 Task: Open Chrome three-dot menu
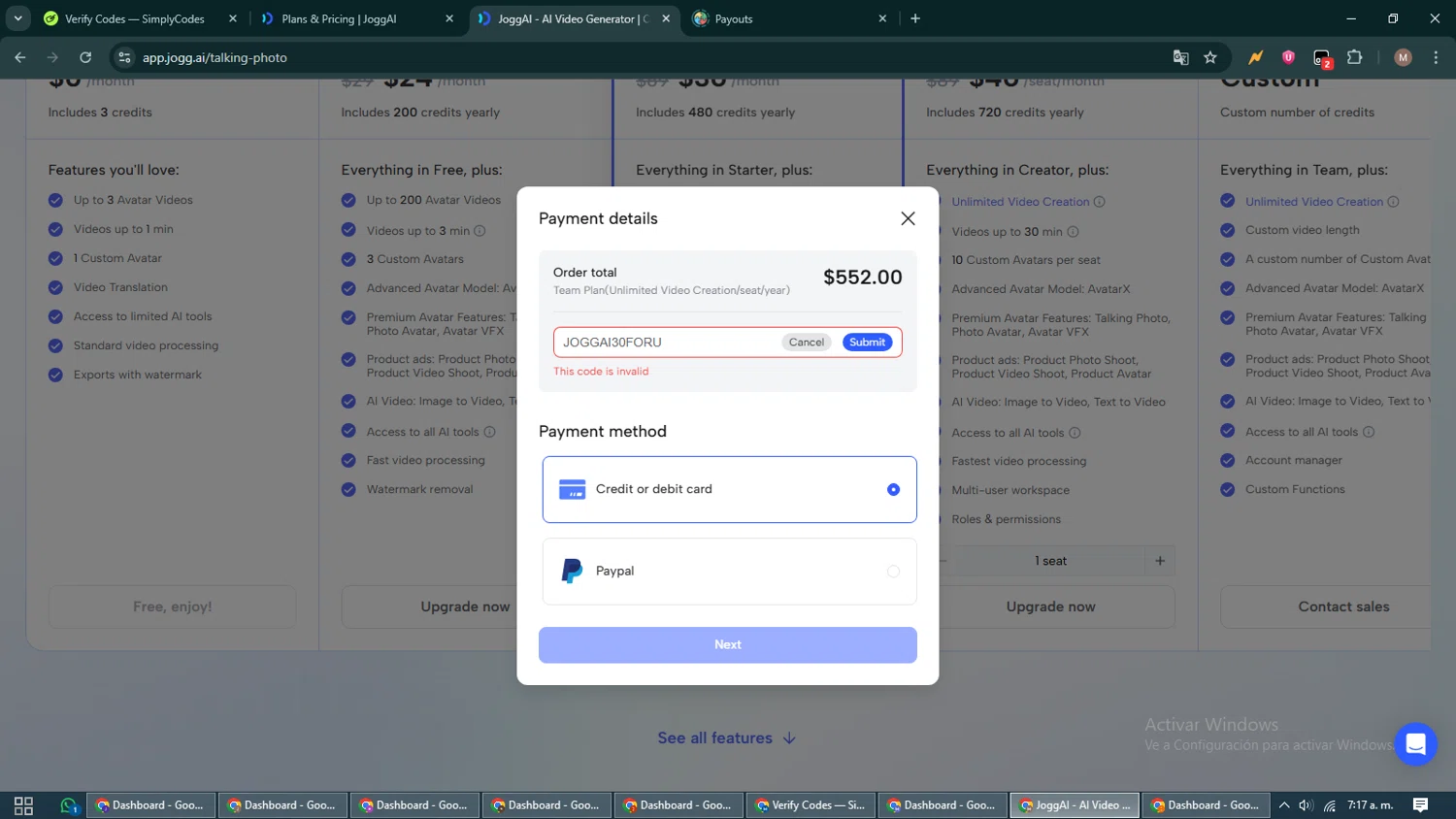[1436, 57]
